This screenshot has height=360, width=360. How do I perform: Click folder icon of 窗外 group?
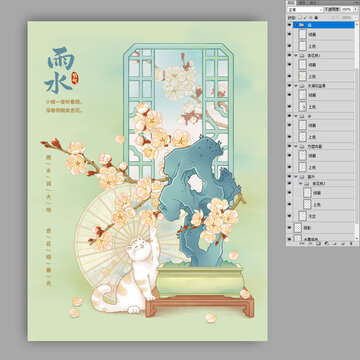302,176
